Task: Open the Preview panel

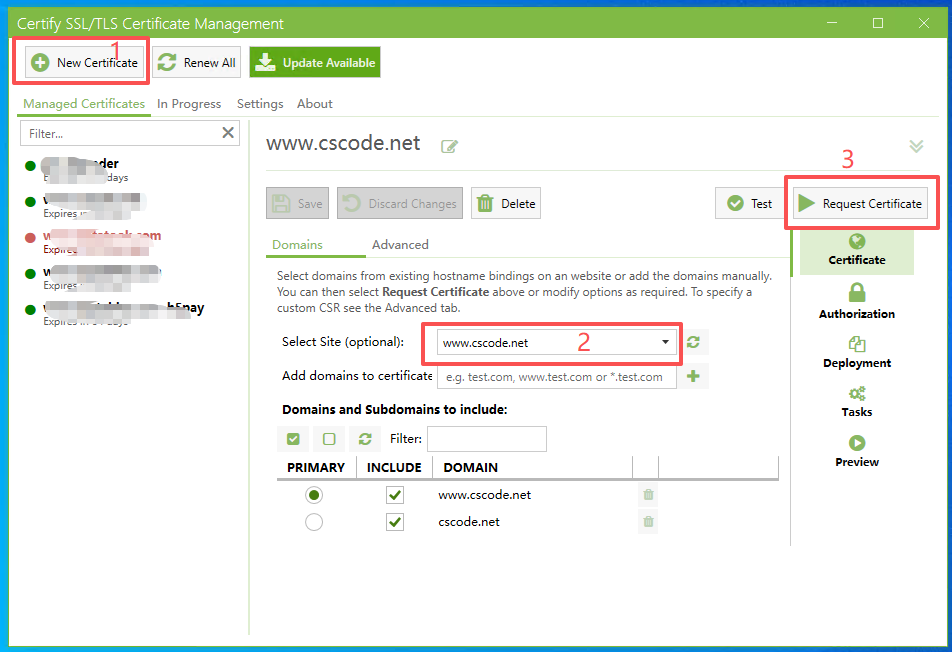Action: (x=856, y=453)
